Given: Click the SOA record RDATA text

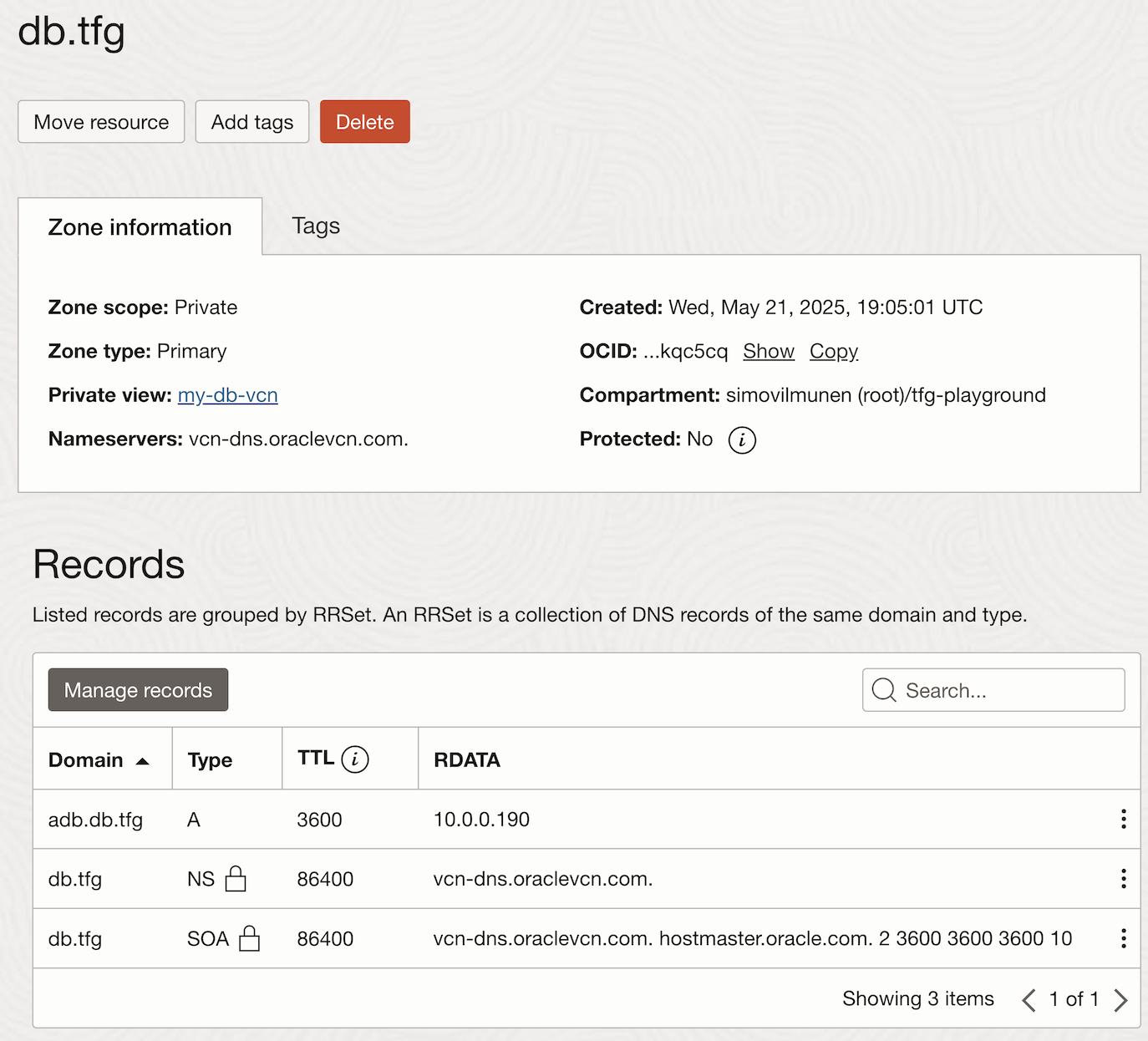Looking at the screenshot, I should pyautogui.click(x=753, y=938).
